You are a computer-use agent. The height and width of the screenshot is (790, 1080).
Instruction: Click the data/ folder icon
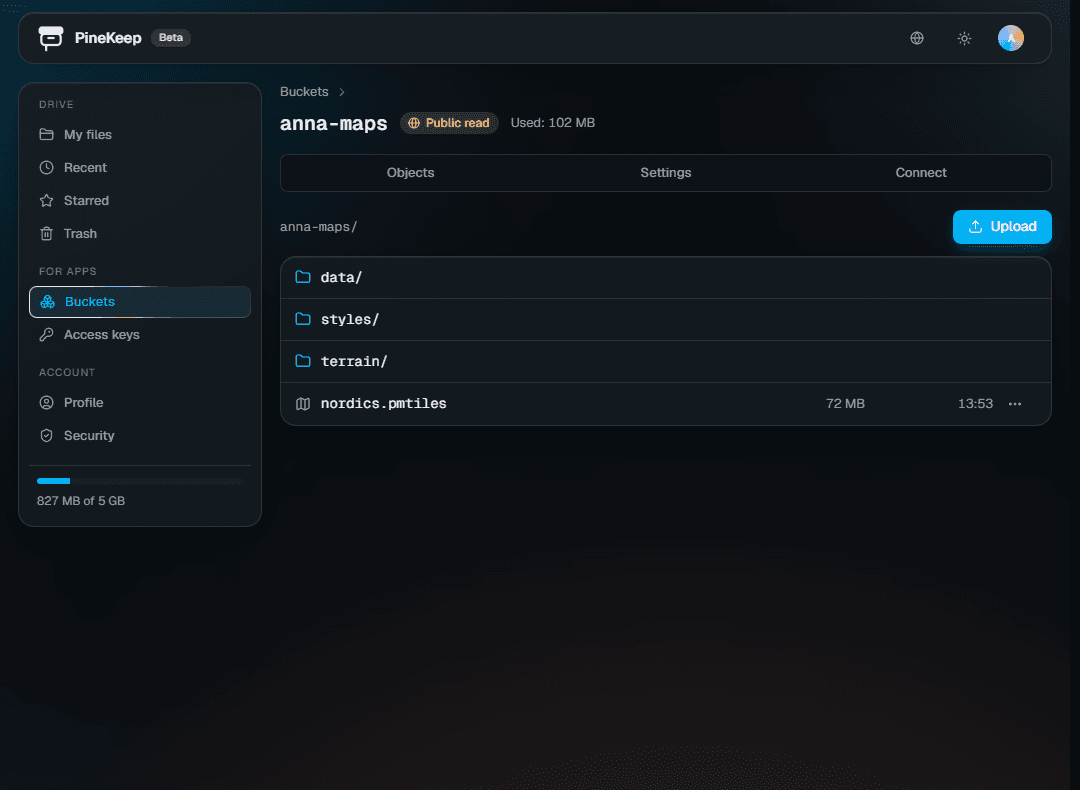pos(303,277)
